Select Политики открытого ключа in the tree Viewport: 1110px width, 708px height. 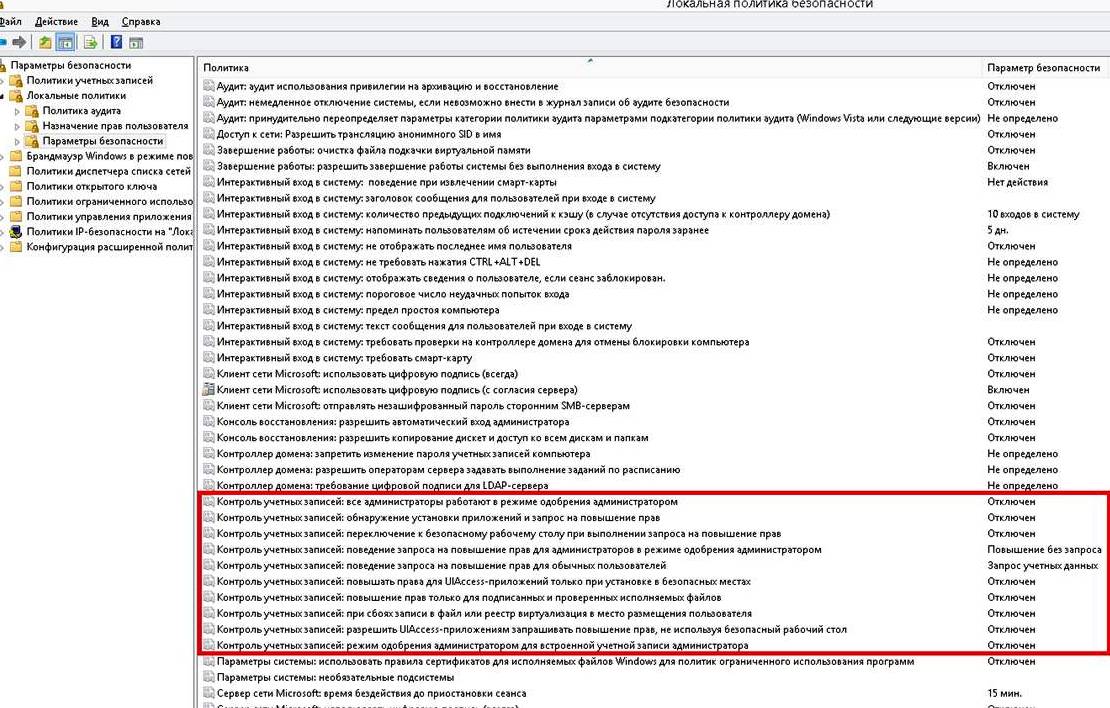click(91, 186)
